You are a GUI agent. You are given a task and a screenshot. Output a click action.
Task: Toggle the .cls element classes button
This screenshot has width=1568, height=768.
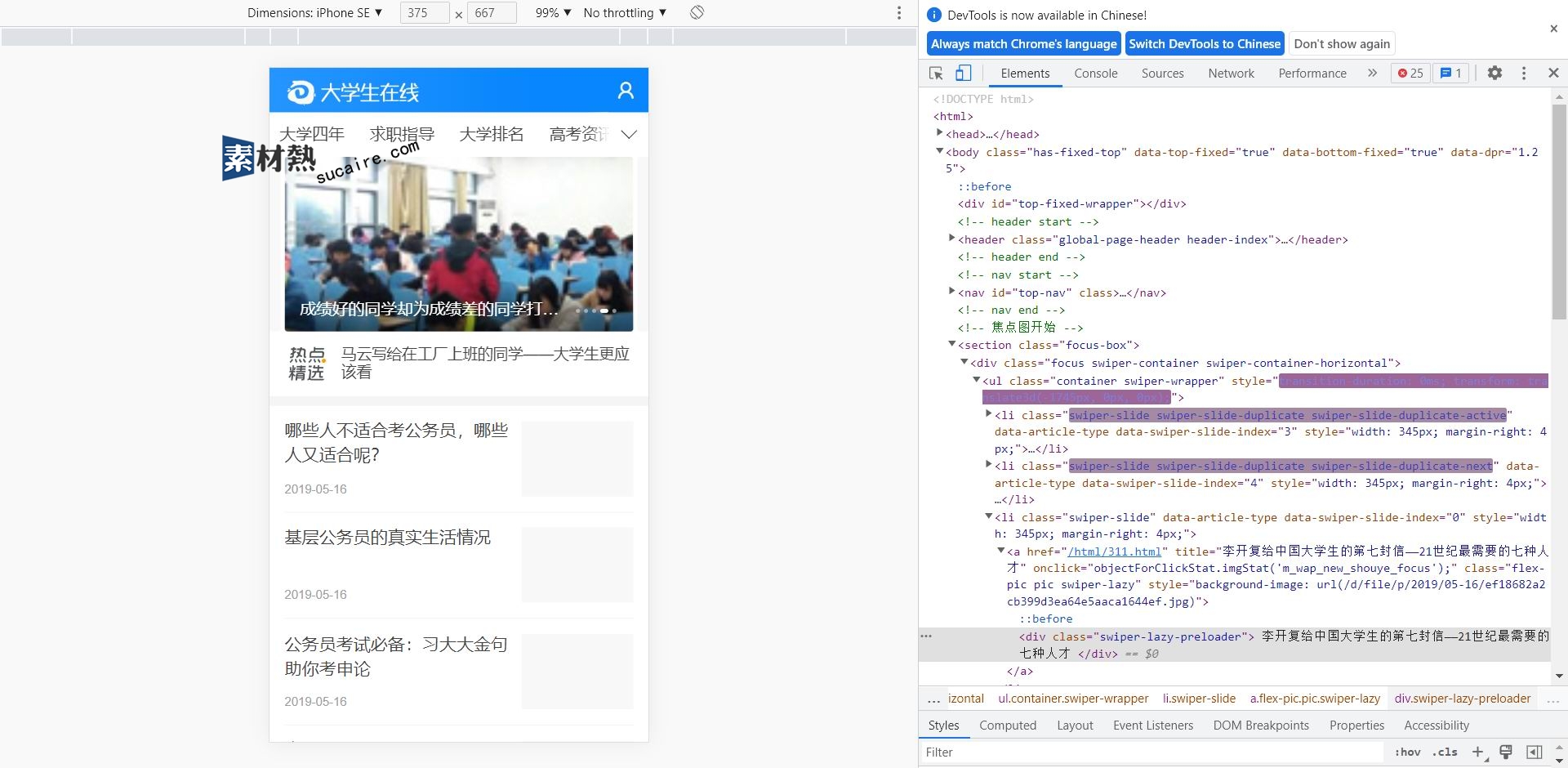point(1445,752)
